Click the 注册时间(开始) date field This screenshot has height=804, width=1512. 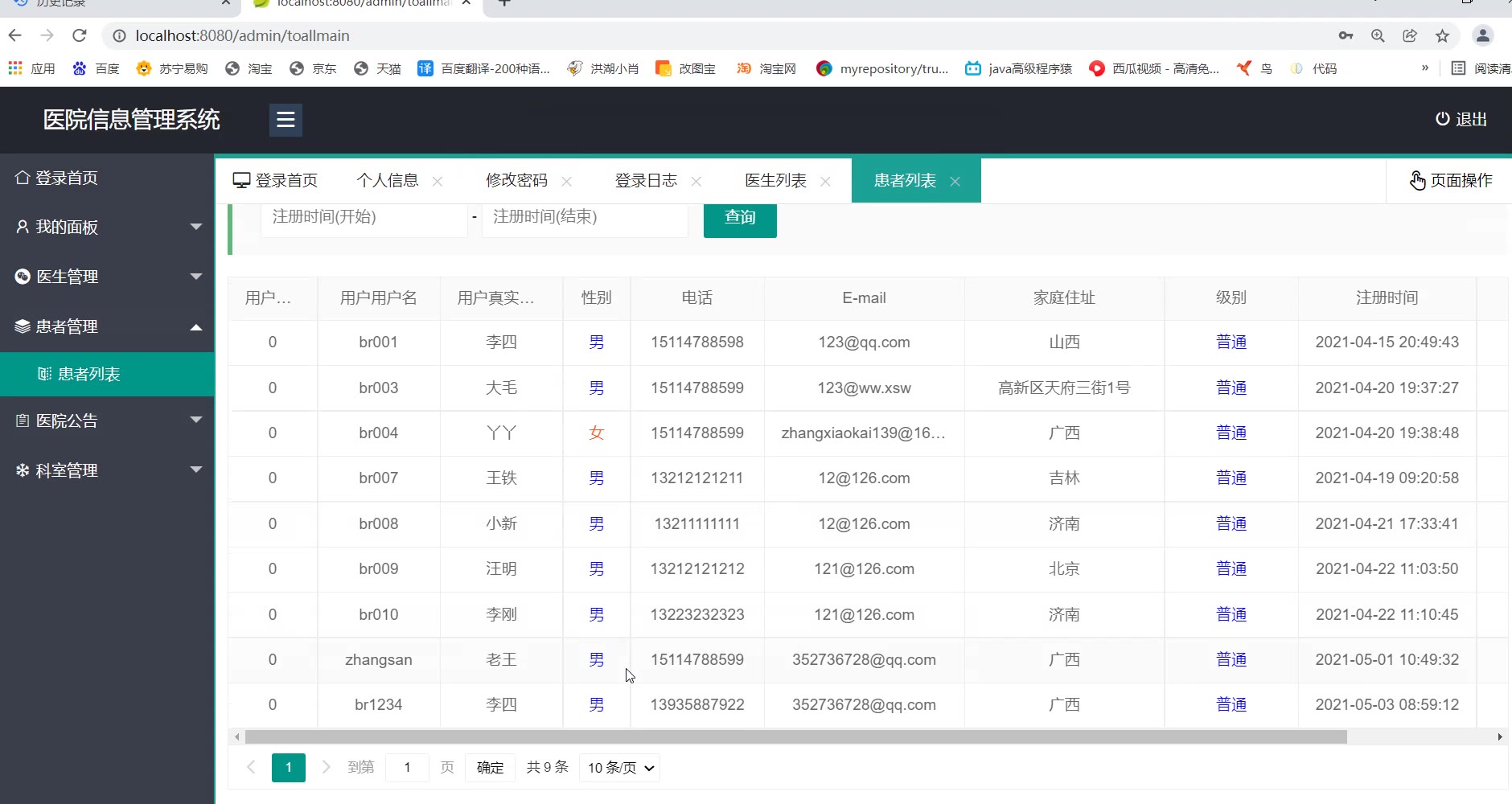pos(364,217)
